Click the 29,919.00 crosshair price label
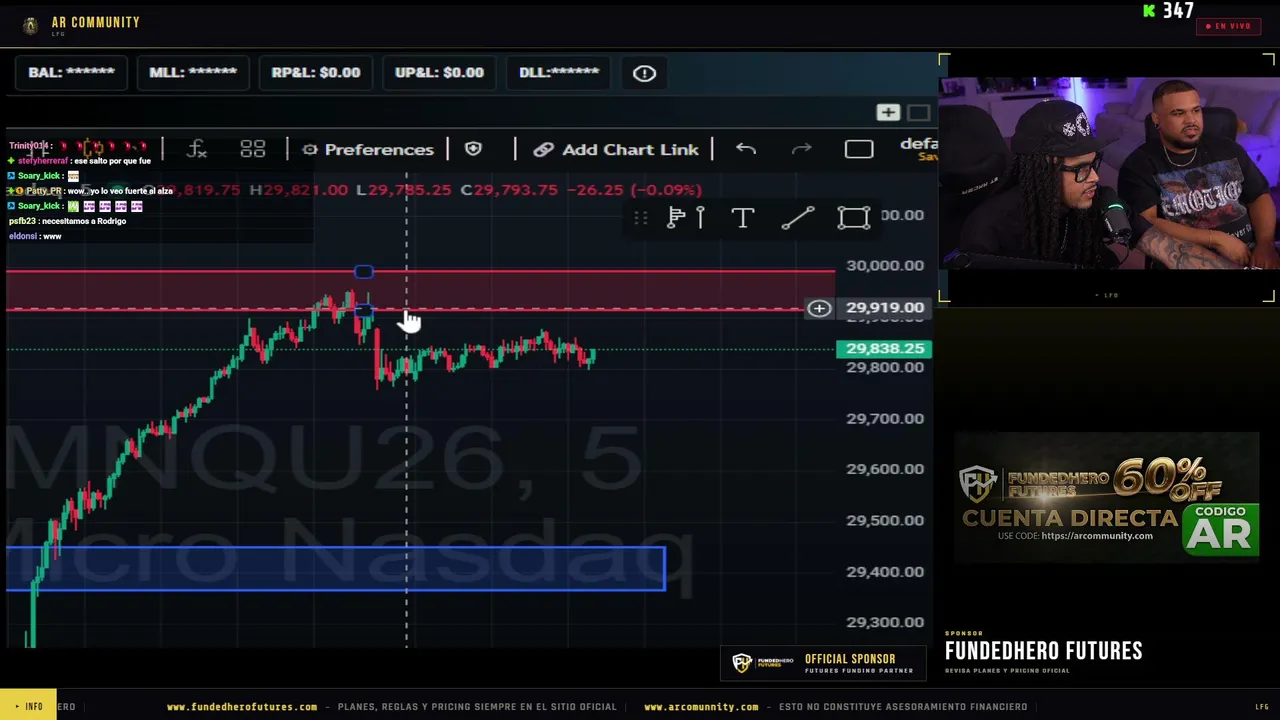 point(884,308)
